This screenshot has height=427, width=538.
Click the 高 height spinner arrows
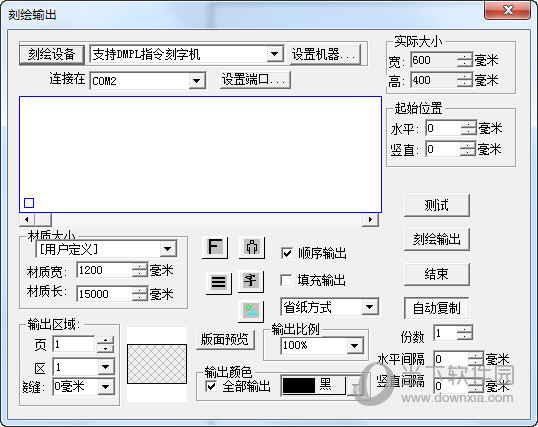coord(465,80)
